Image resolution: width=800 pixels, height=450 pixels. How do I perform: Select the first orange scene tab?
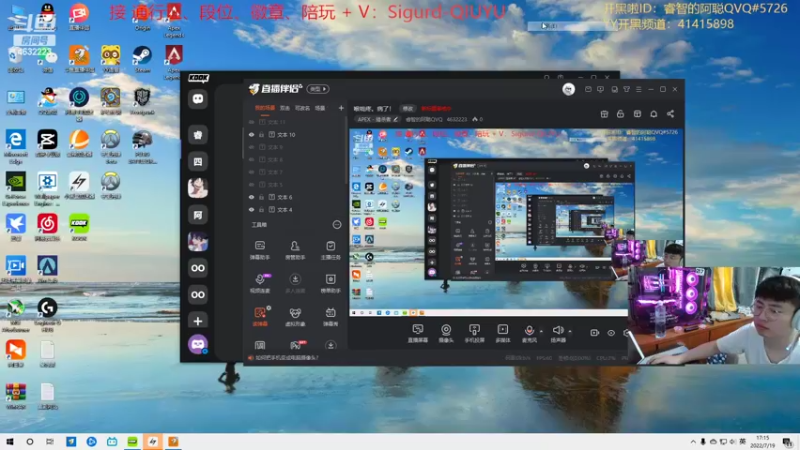(265, 108)
